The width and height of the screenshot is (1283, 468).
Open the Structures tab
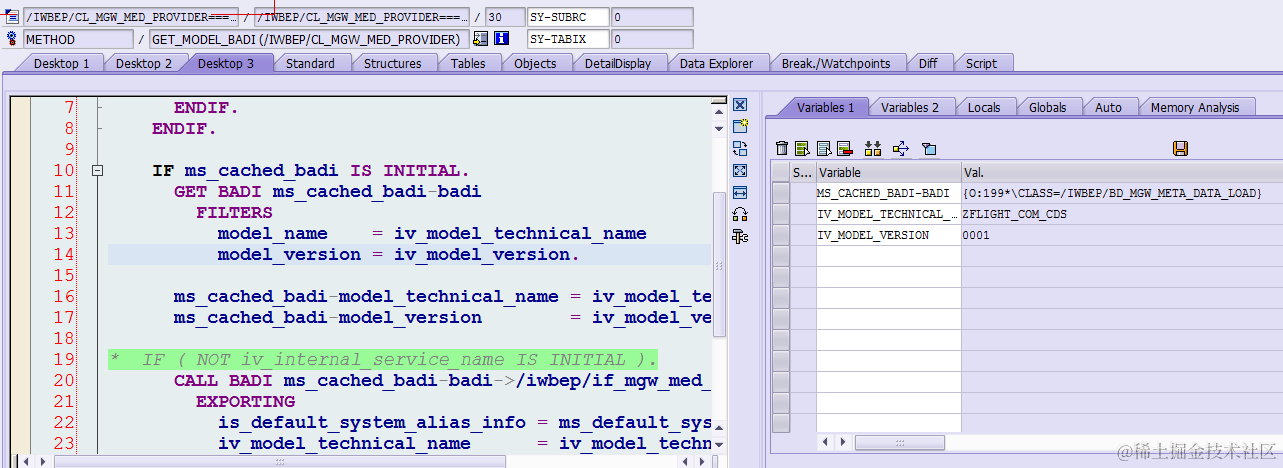[x=392, y=63]
